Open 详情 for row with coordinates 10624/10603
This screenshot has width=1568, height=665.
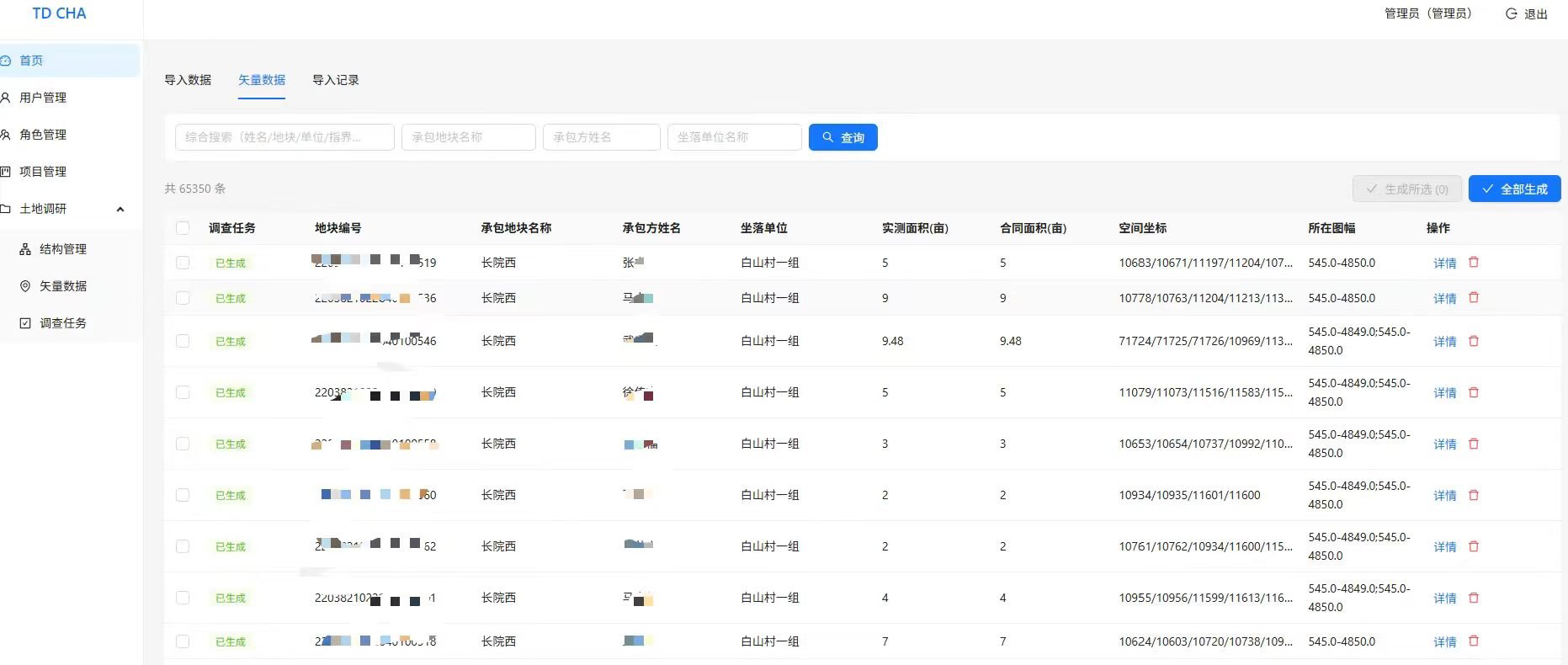point(1444,641)
